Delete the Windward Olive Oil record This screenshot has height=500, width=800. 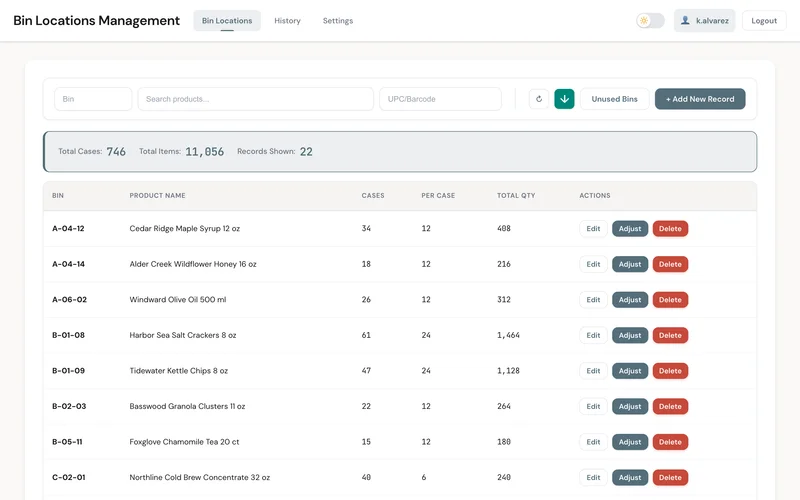[x=670, y=300]
